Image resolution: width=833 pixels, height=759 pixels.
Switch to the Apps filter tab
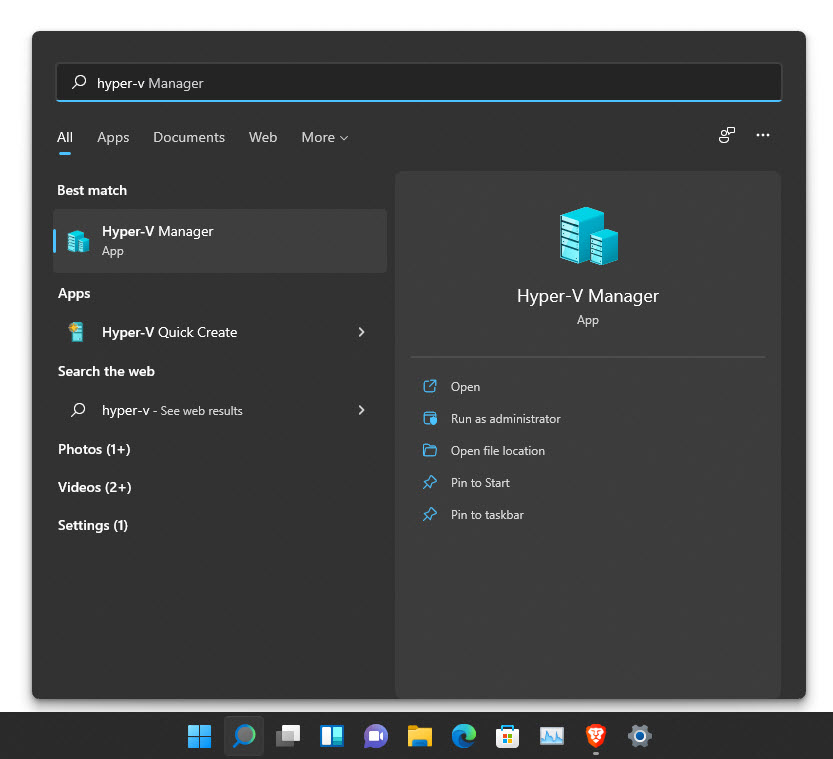click(x=113, y=137)
